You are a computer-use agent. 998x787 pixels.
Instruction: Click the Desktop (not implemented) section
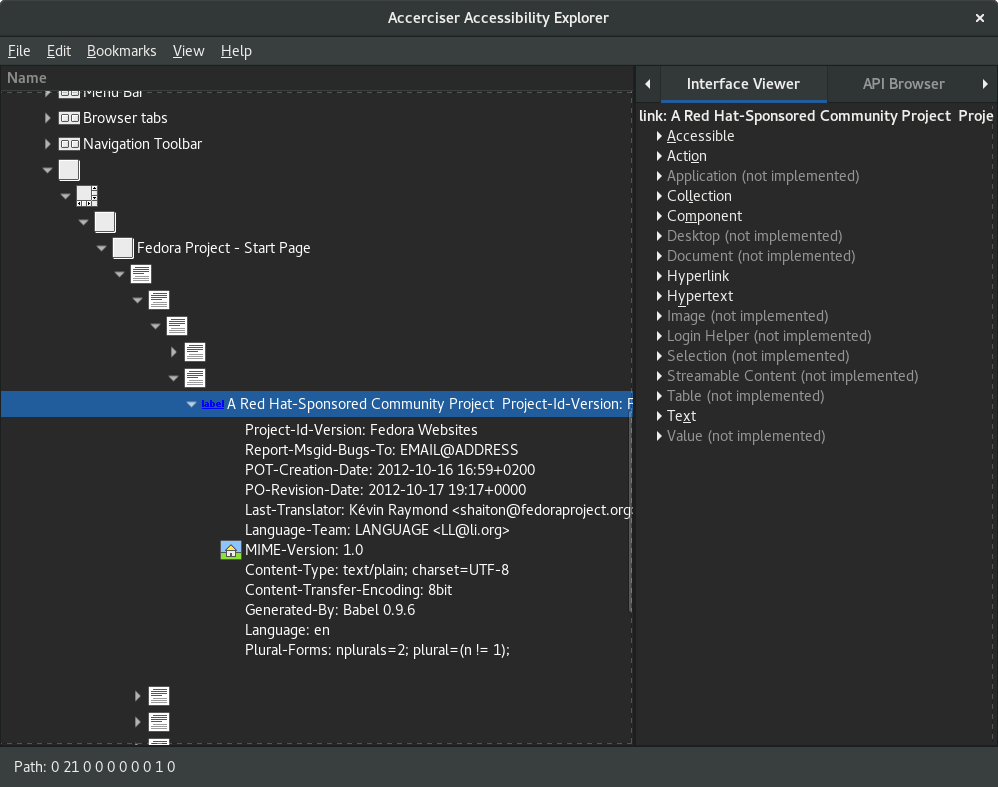coord(754,236)
